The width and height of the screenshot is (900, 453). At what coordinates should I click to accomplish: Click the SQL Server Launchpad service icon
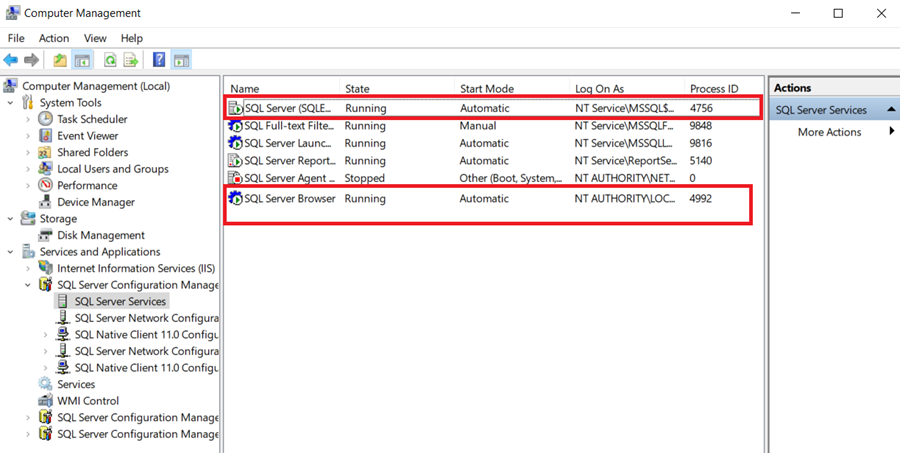235,143
